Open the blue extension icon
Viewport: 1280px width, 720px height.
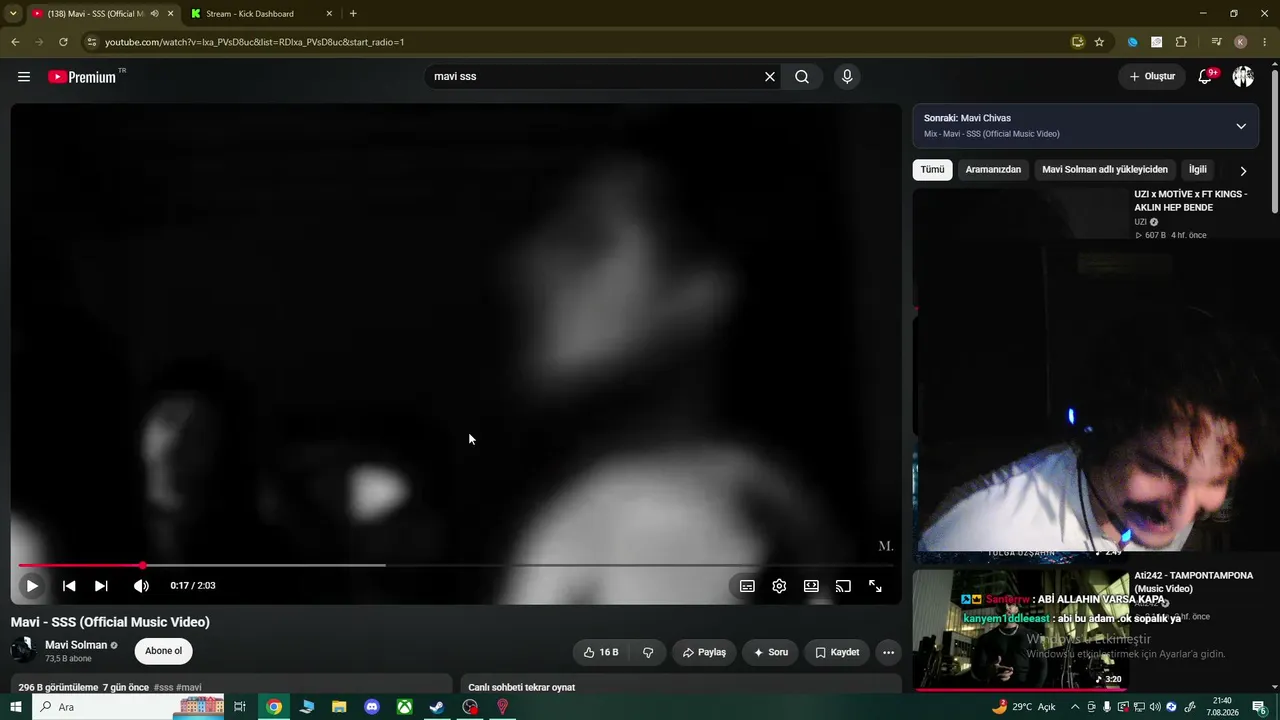point(1133,42)
